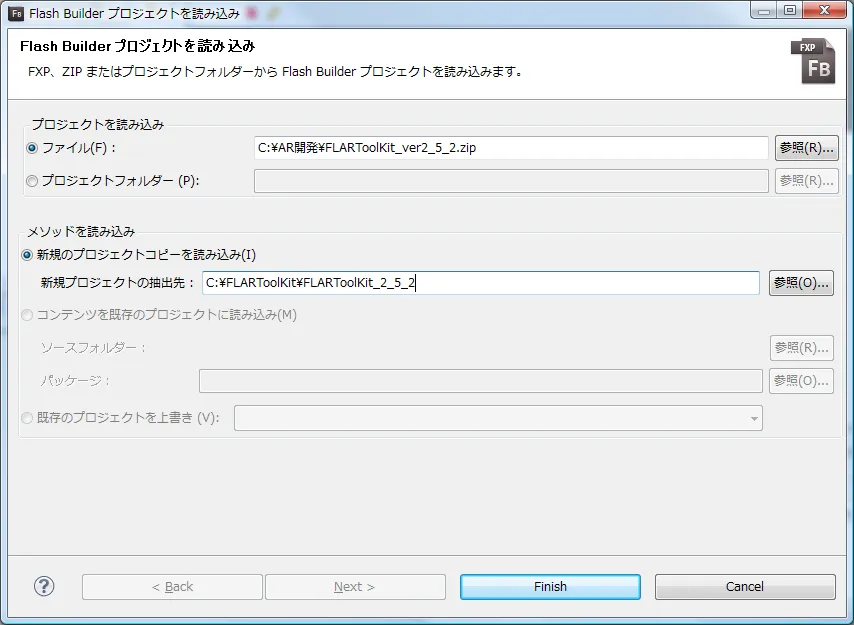Click the < Back button
This screenshot has width=854, height=625.
(172, 587)
